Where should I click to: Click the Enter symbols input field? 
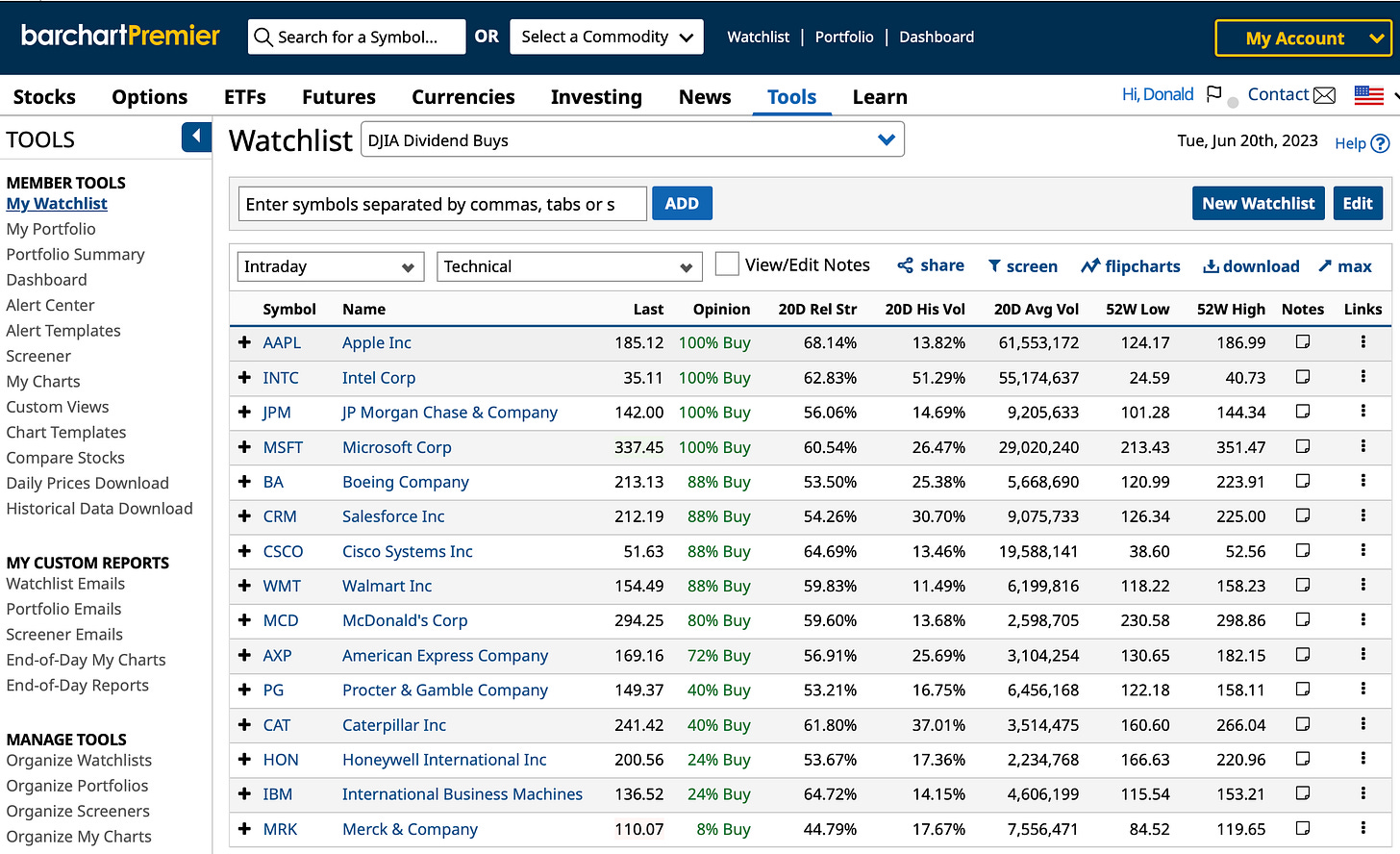(442, 204)
